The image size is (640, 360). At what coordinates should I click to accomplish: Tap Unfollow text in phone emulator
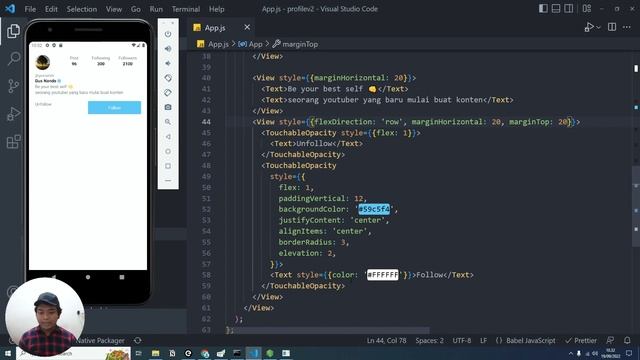(x=44, y=104)
